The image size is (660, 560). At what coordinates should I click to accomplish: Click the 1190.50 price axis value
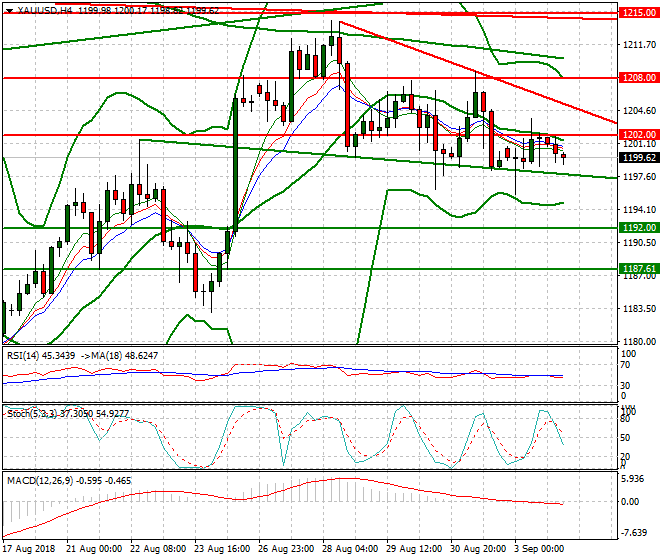point(639,243)
